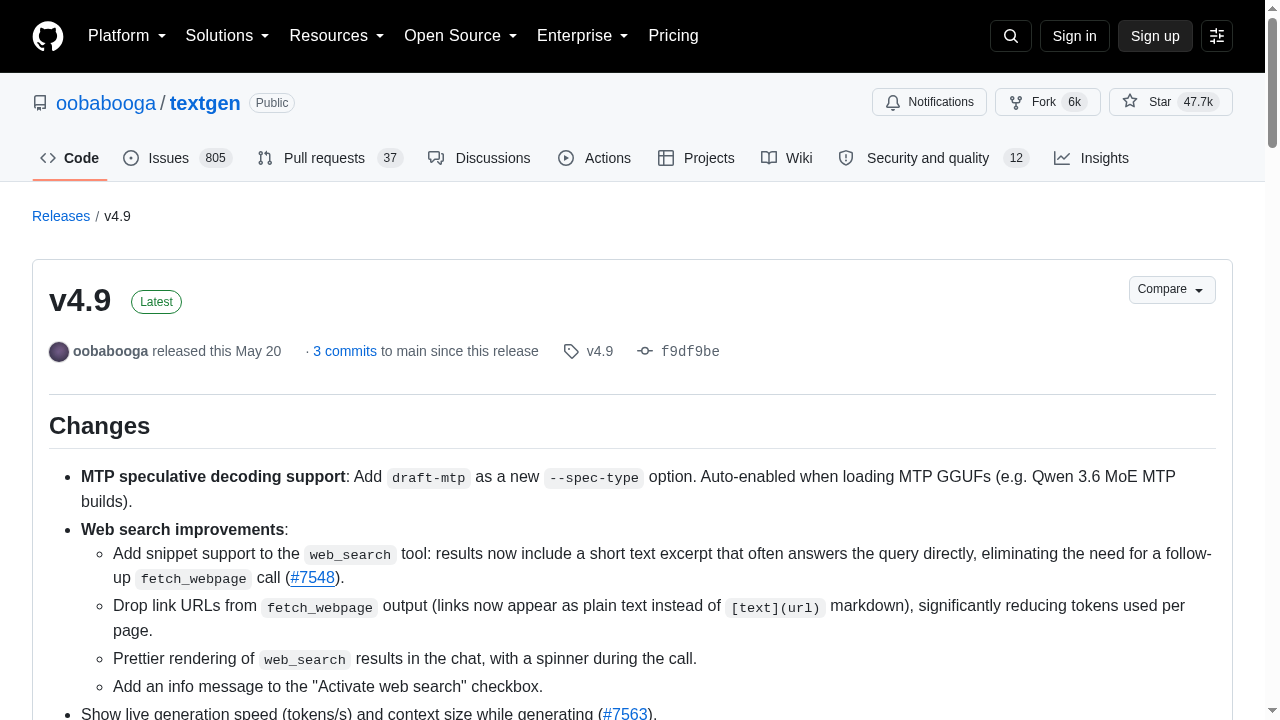Click the tag icon next to v4.9
The image size is (1280, 720).
click(x=571, y=351)
